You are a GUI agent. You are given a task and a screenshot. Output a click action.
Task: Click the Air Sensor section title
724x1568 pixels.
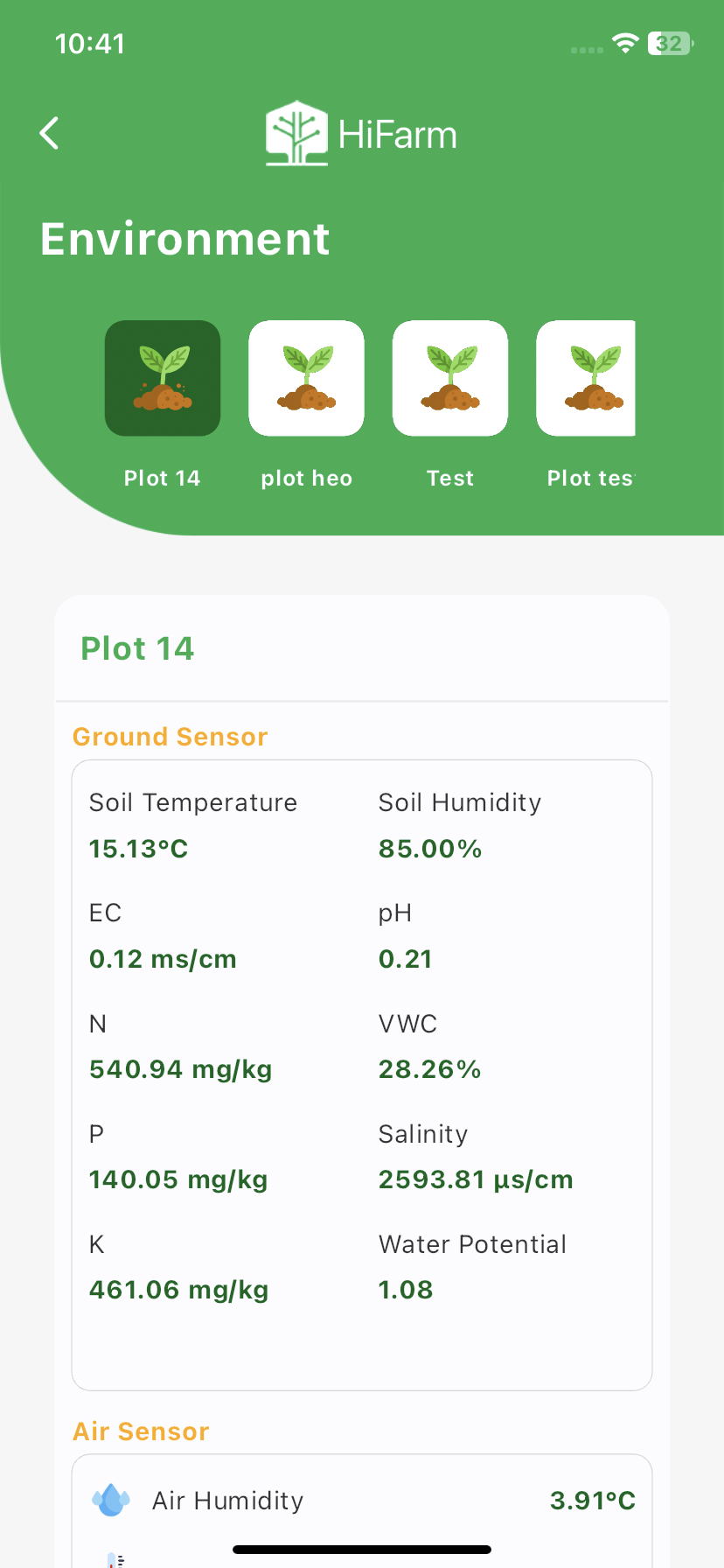pos(141,1431)
